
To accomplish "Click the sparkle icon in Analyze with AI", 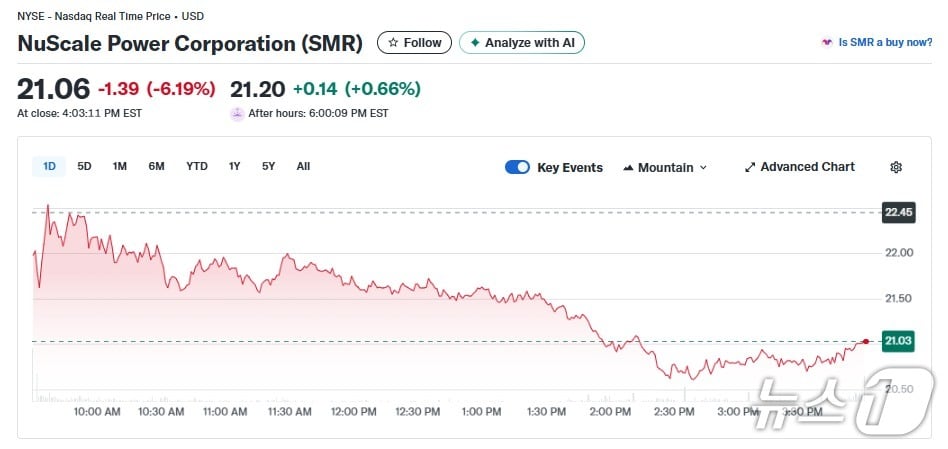I will tap(473, 43).
